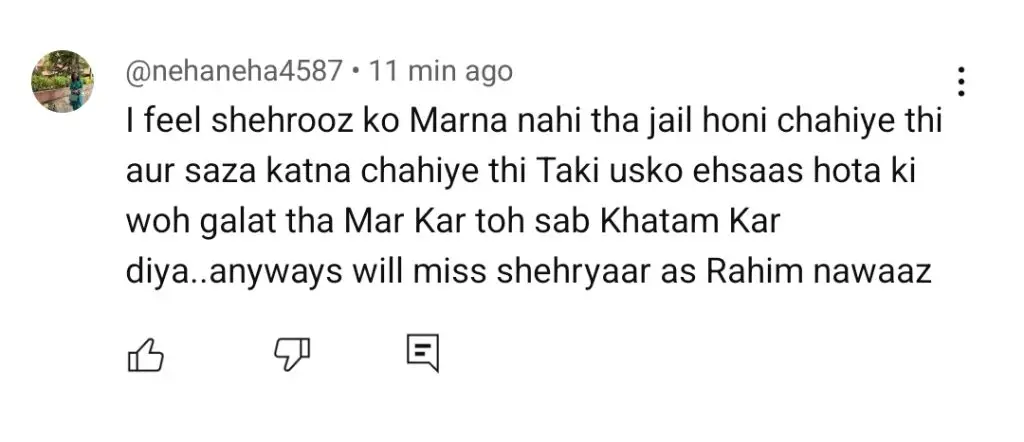
Task: Click the phrase "will miss" in the comment
Action: (x=421, y=272)
